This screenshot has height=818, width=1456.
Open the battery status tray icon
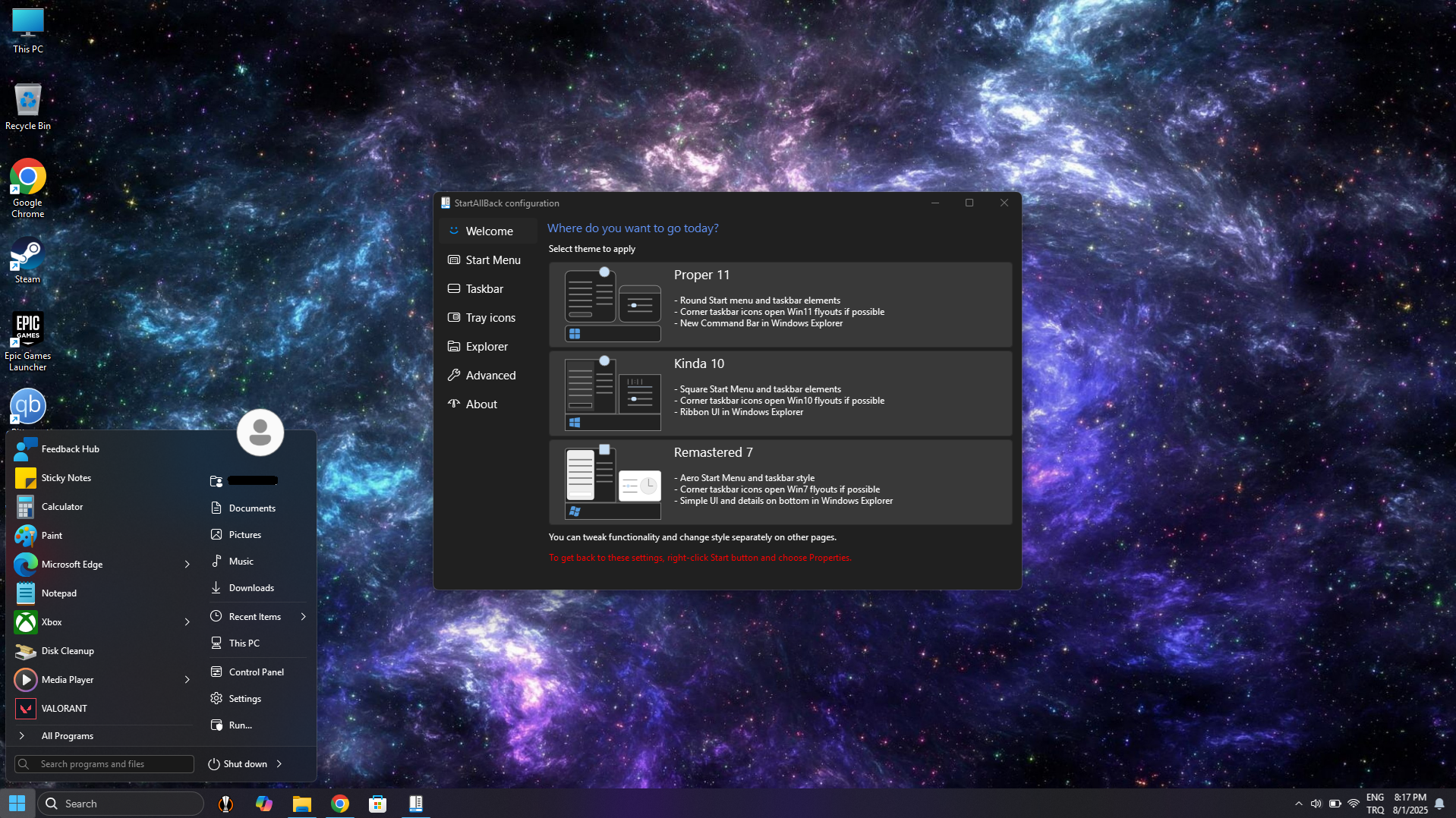tap(1335, 804)
